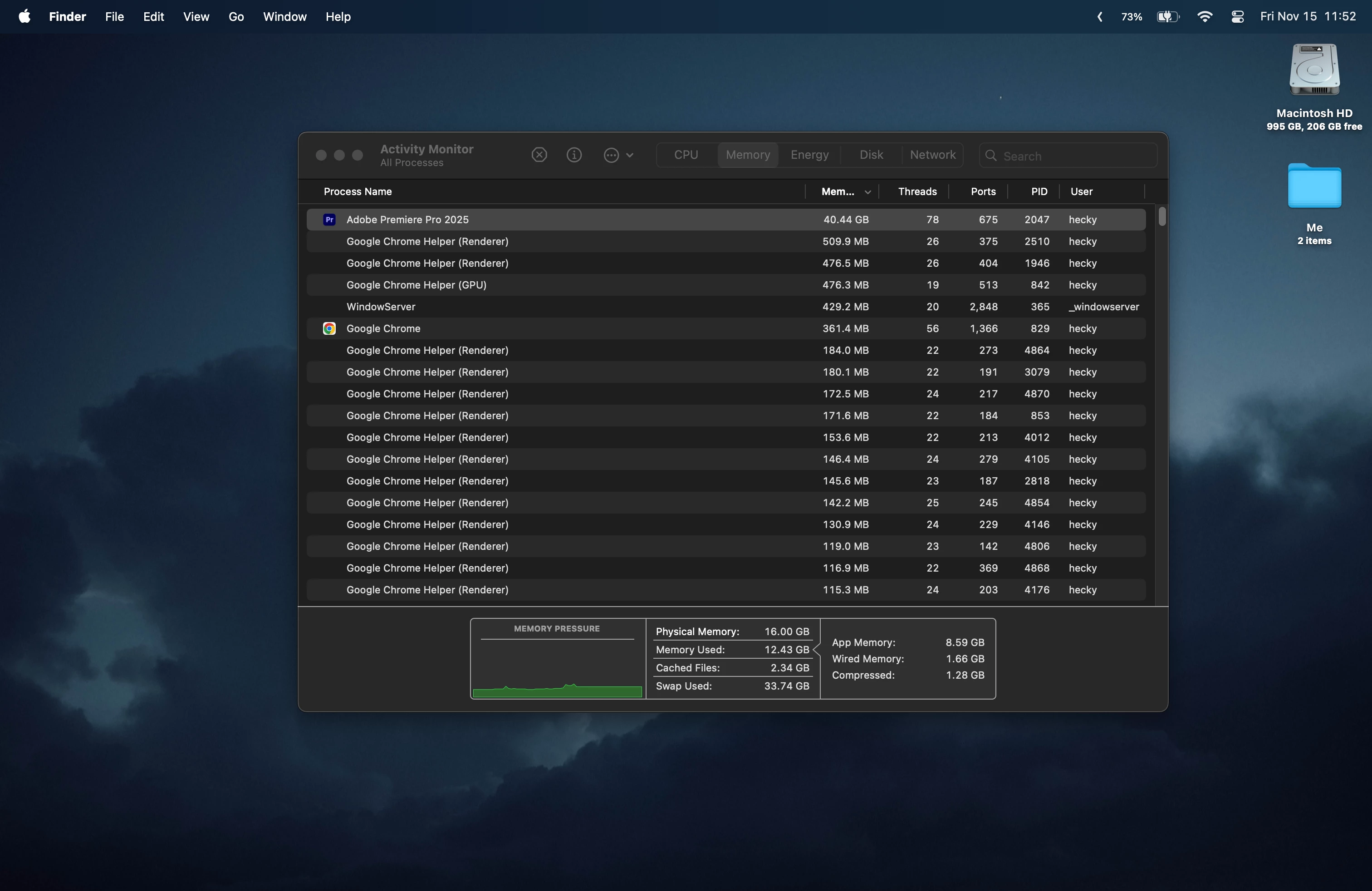Image resolution: width=1372 pixels, height=891 pixels.
Task: Switch to the Energy tab
Action: click(x=809, y=155)
